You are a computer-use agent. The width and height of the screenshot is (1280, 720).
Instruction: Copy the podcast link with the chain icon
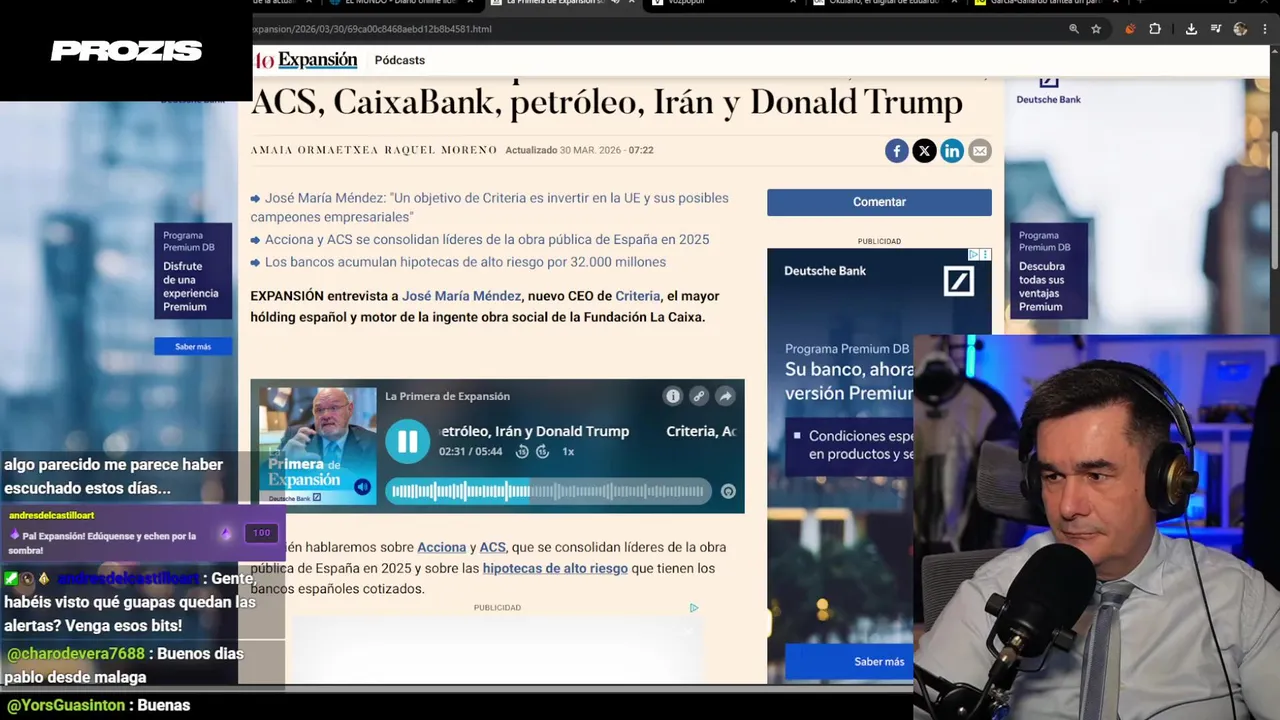(699, 396)
